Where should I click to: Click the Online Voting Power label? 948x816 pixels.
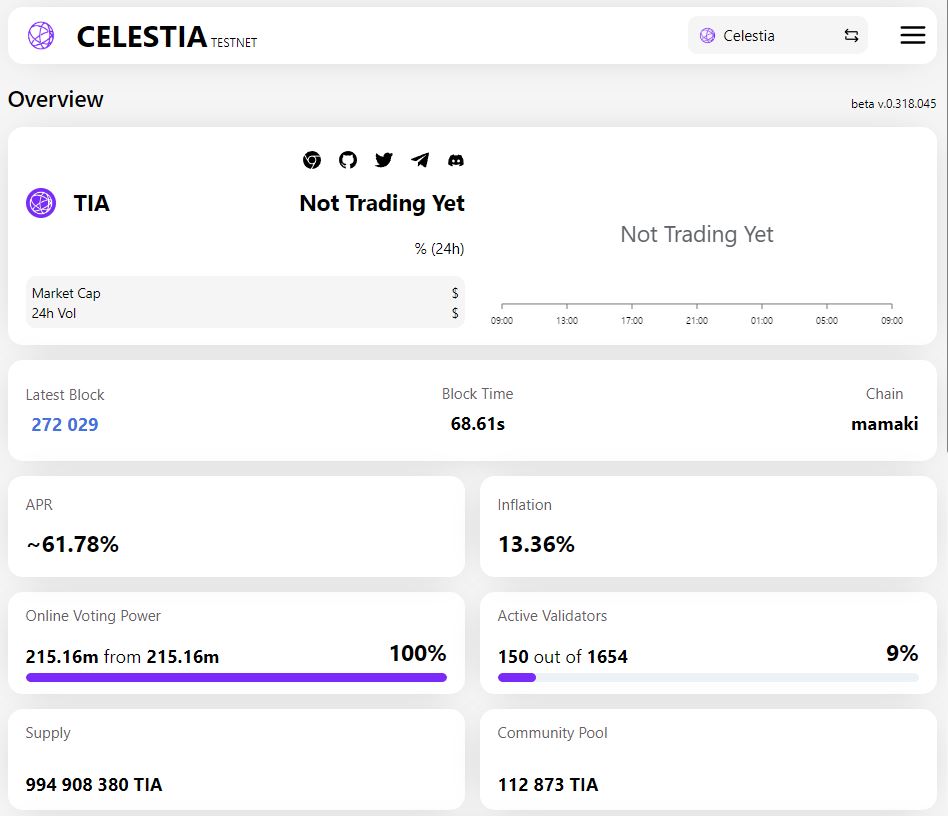tap(93, 615)
